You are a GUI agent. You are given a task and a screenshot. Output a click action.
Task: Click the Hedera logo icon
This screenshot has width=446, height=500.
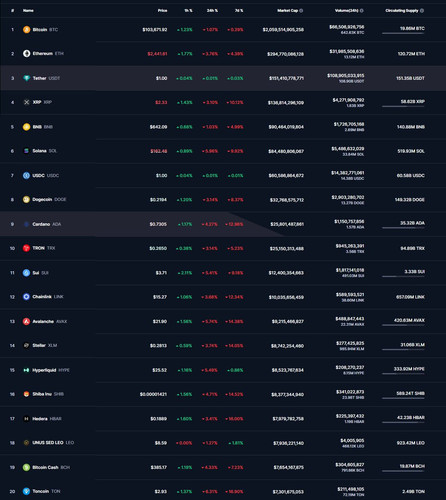click(x=26, y=419)
